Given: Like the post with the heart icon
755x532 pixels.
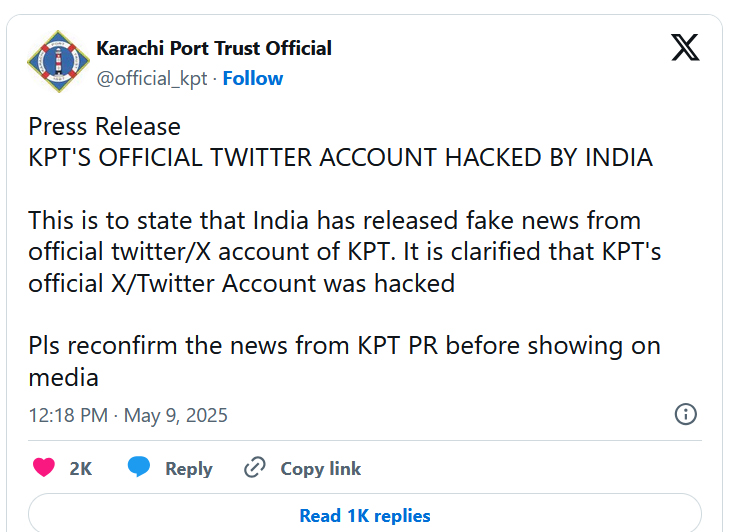Looking at the screenshot, I should pos(44,468).
